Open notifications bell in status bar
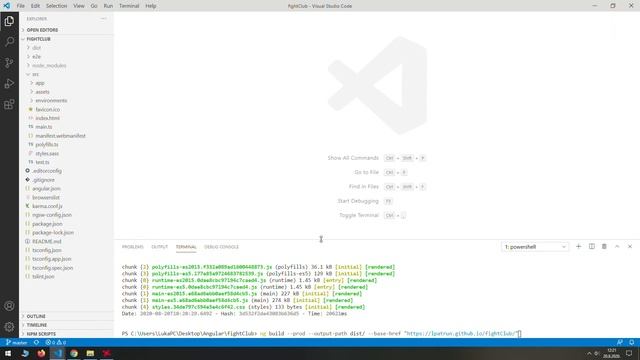The image size is (640, 360). (631, 342)
